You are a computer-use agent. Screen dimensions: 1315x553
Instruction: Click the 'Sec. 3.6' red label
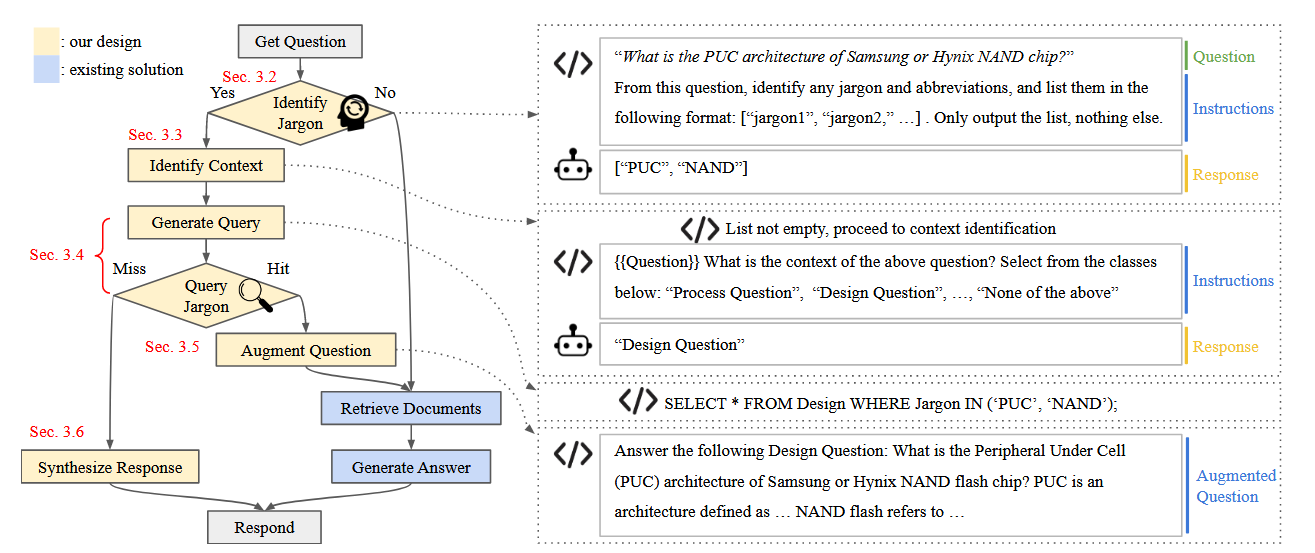[57, 432]
